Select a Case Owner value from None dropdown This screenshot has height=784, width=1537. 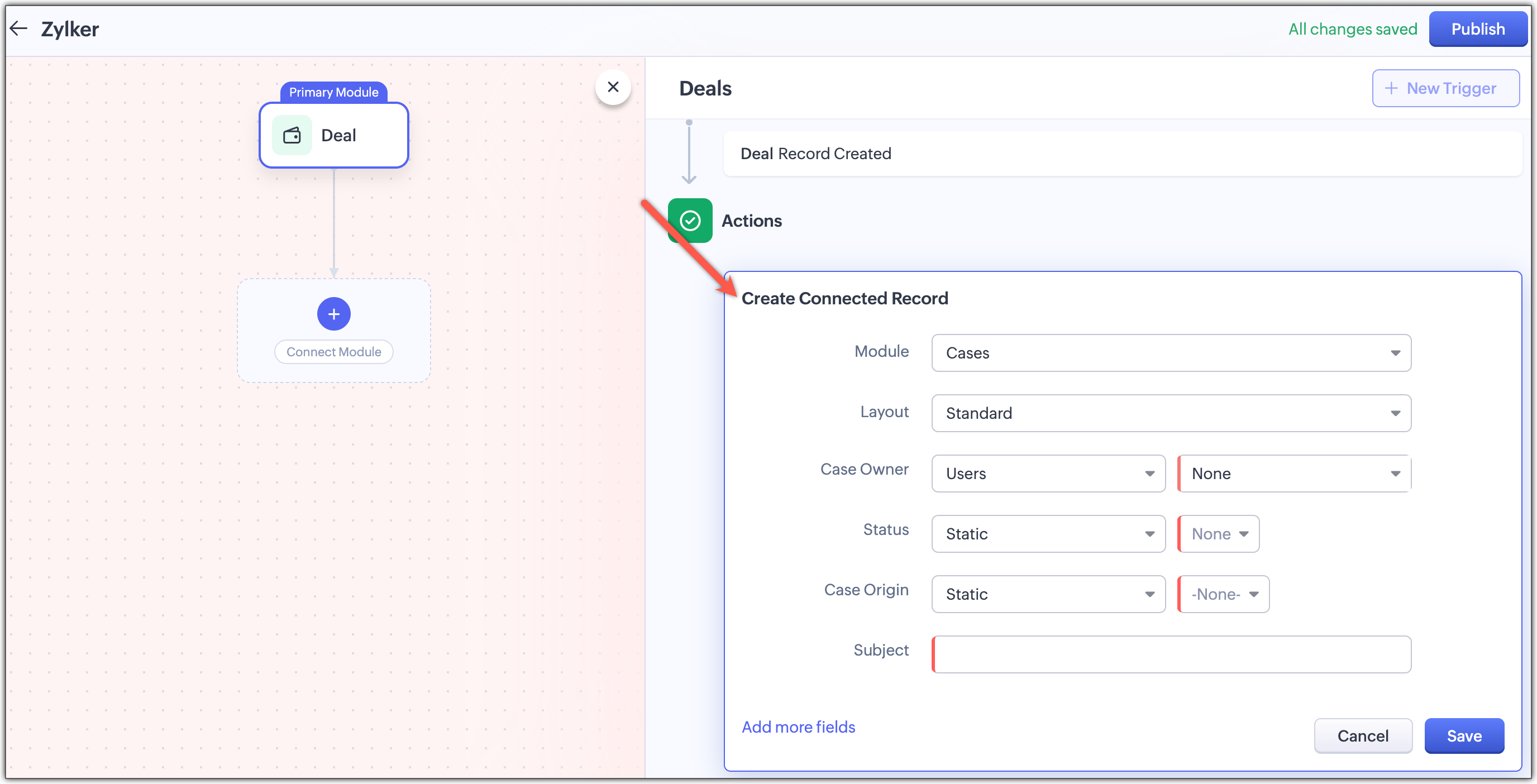click(1294, 473)
